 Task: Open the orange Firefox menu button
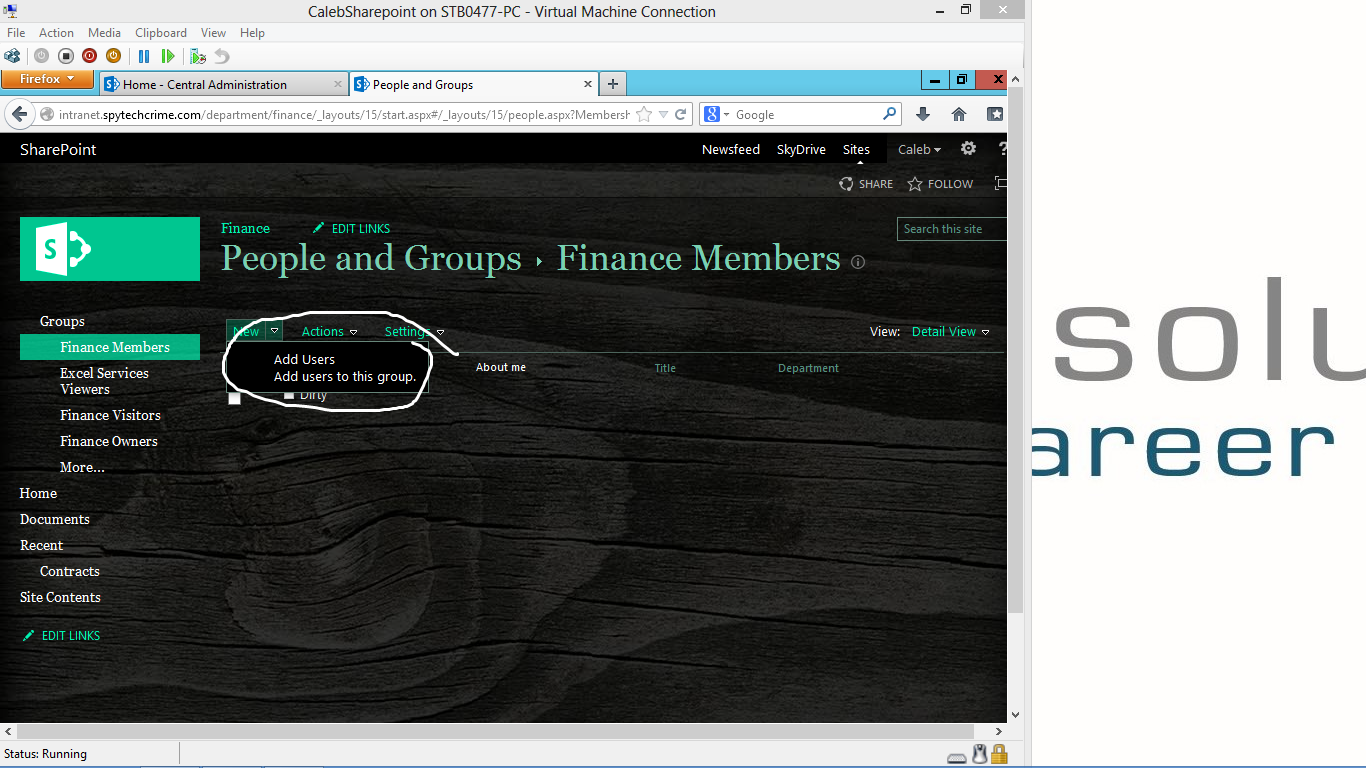click(x=47, y=79)
